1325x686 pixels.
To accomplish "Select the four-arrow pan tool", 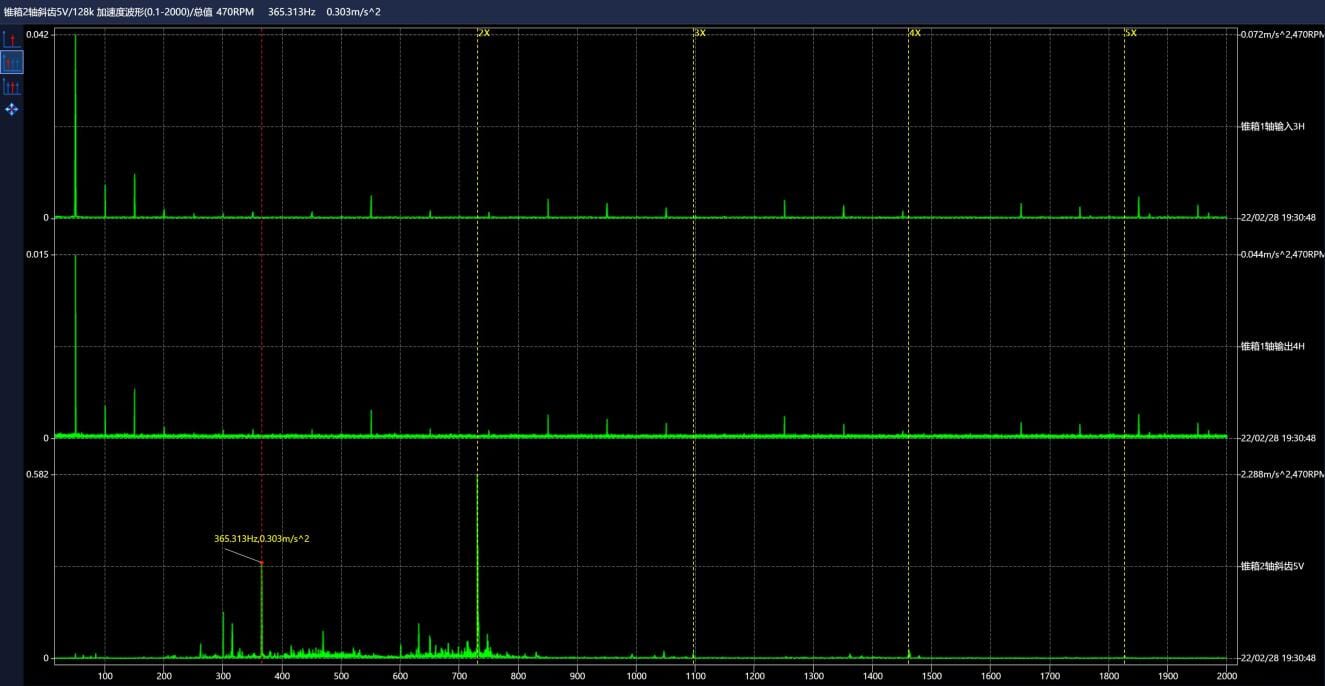I will [12, 109].
